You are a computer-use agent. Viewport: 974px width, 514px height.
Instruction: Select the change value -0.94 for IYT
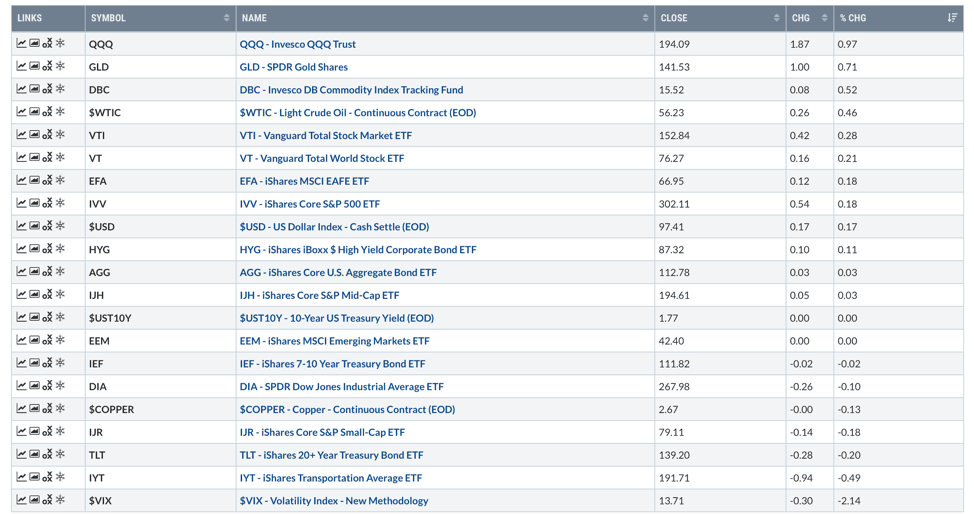(x=800, y=478)
